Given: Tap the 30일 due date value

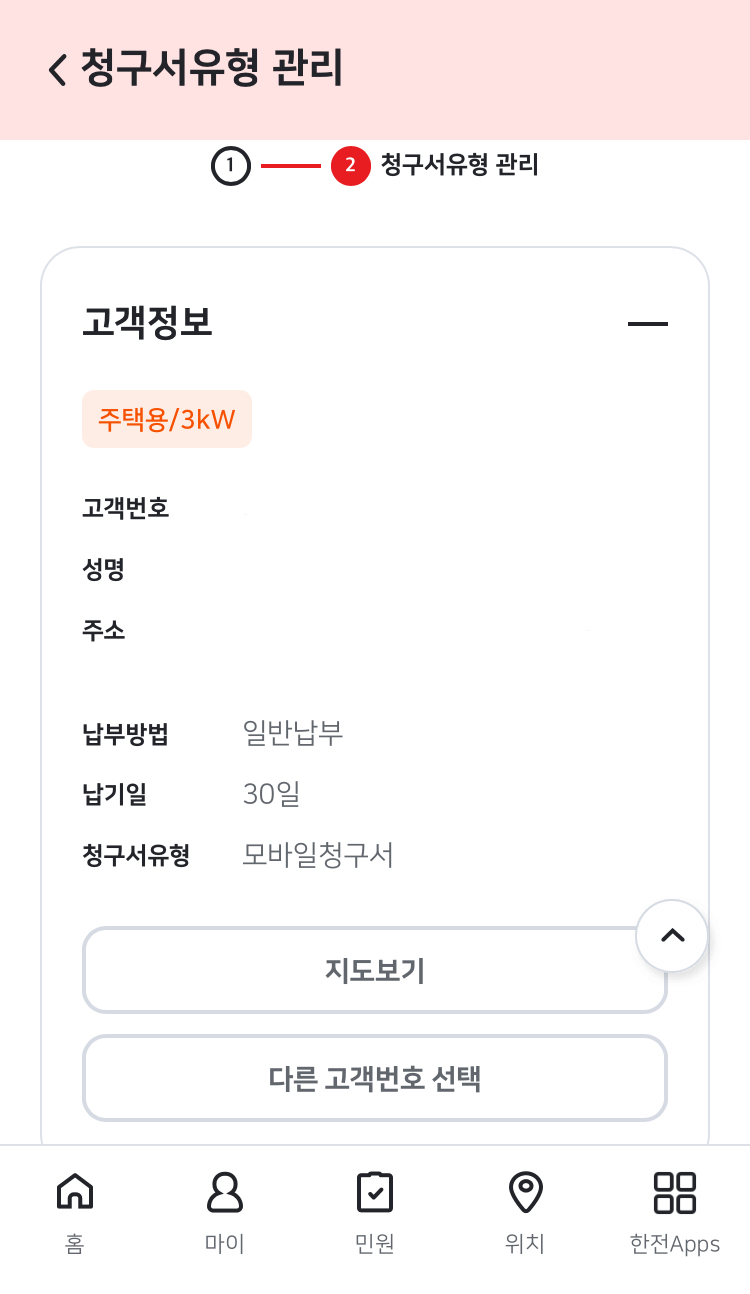Looking at the screenshot, I should click(271, 794).
